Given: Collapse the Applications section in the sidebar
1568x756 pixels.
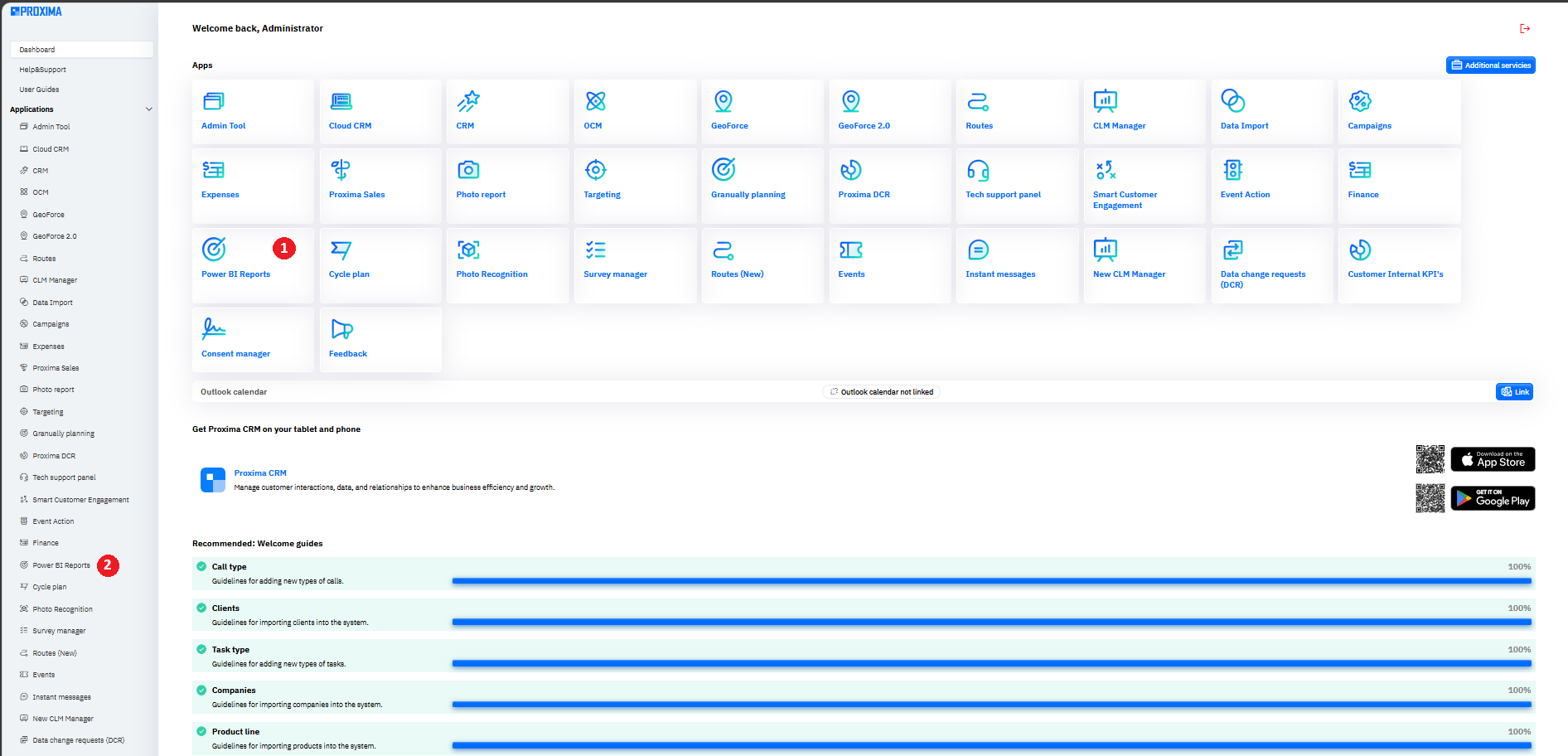Looking at the screenshot, I should [149, 109].
